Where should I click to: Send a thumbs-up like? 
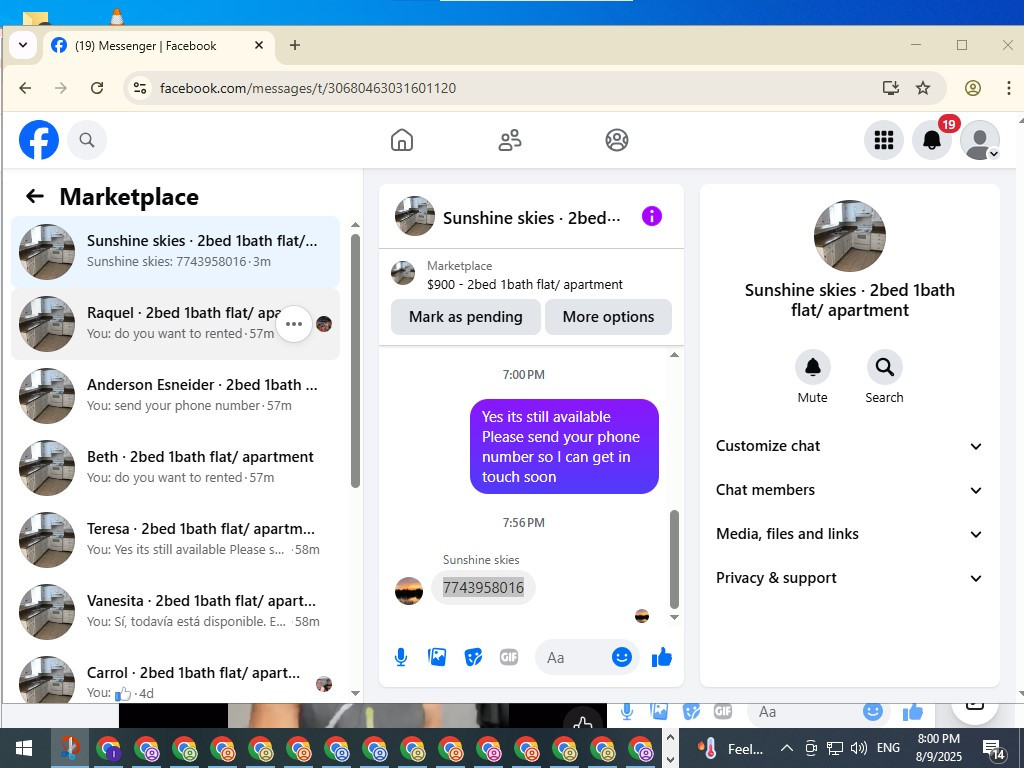point(662,657)
